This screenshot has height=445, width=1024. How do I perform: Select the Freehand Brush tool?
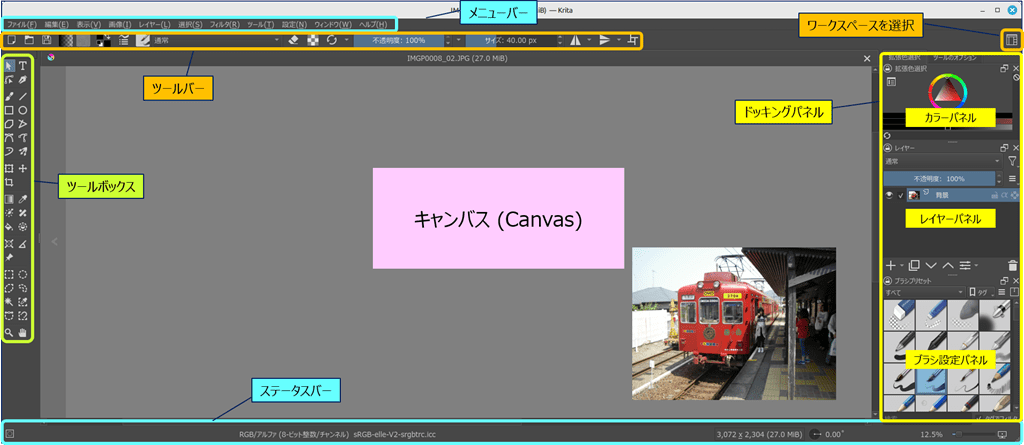(x=9, y=96)
